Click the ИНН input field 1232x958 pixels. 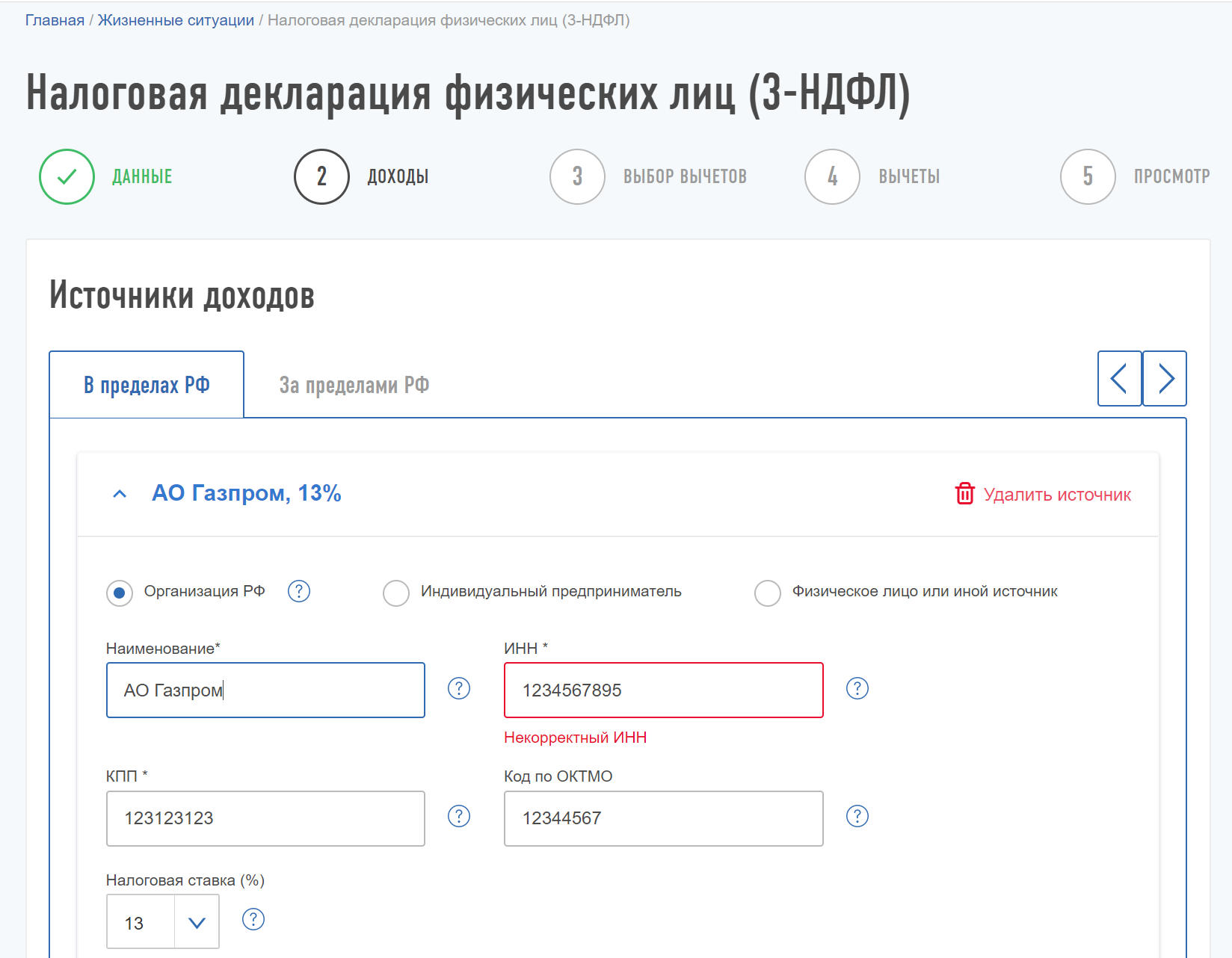663,690
